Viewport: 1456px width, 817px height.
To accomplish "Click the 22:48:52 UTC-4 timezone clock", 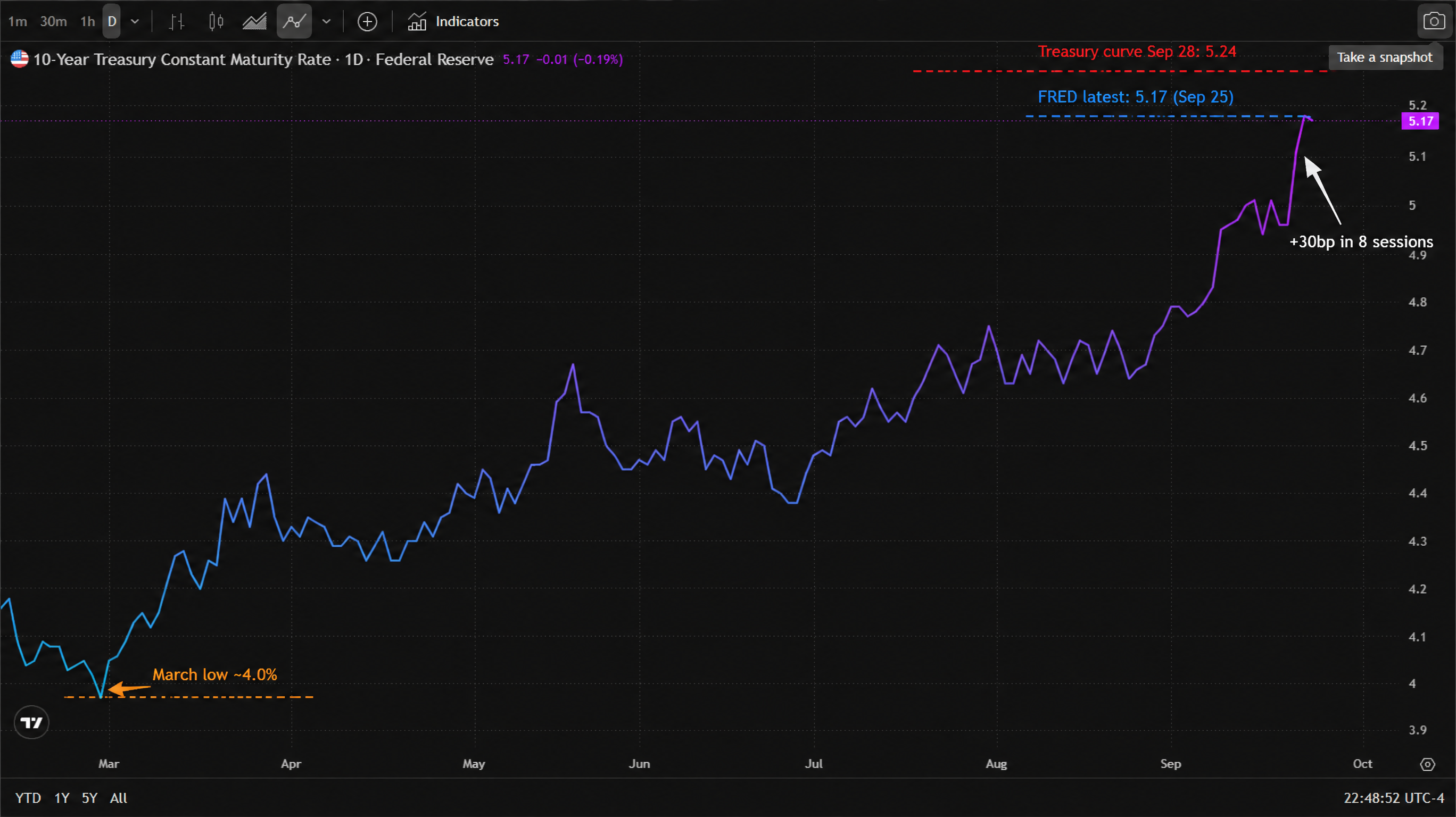I will point(1393,798).
